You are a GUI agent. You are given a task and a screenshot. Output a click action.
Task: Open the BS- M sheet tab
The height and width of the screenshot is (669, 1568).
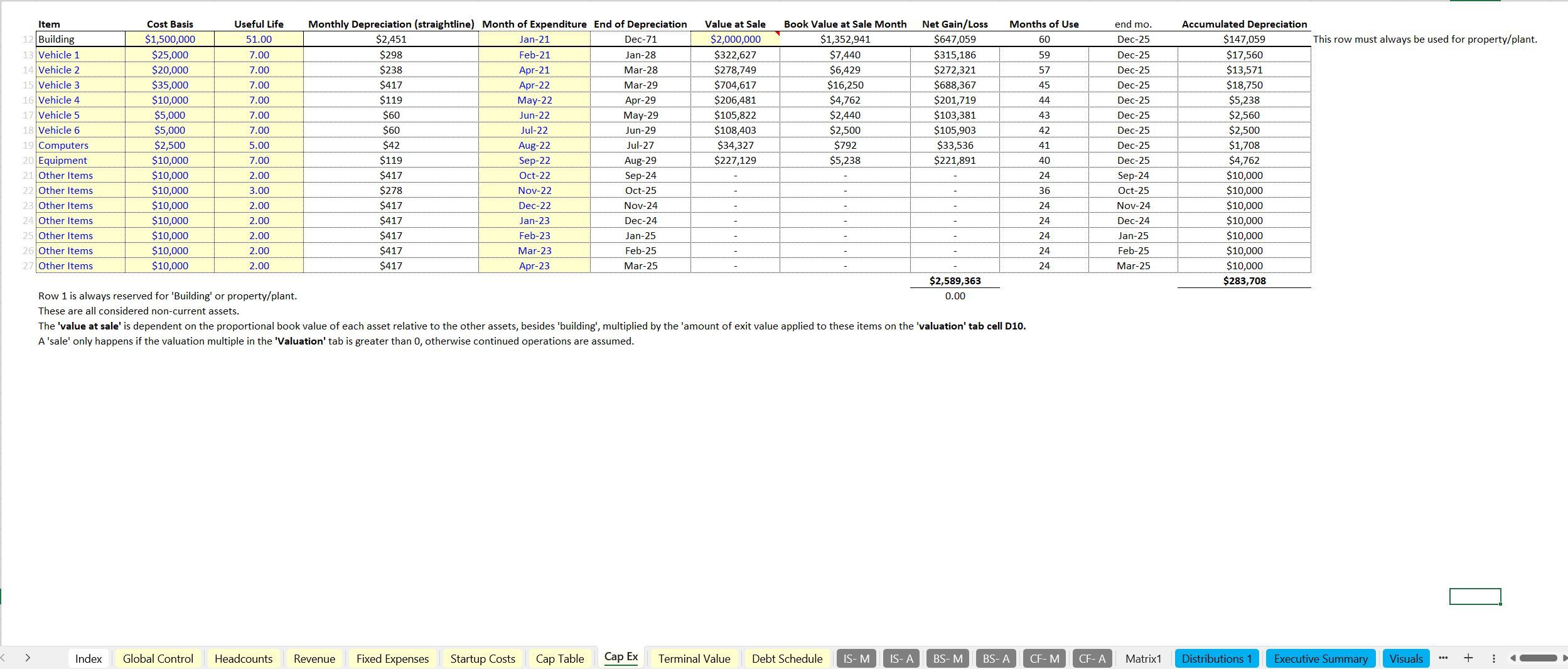tap(948, 658)
